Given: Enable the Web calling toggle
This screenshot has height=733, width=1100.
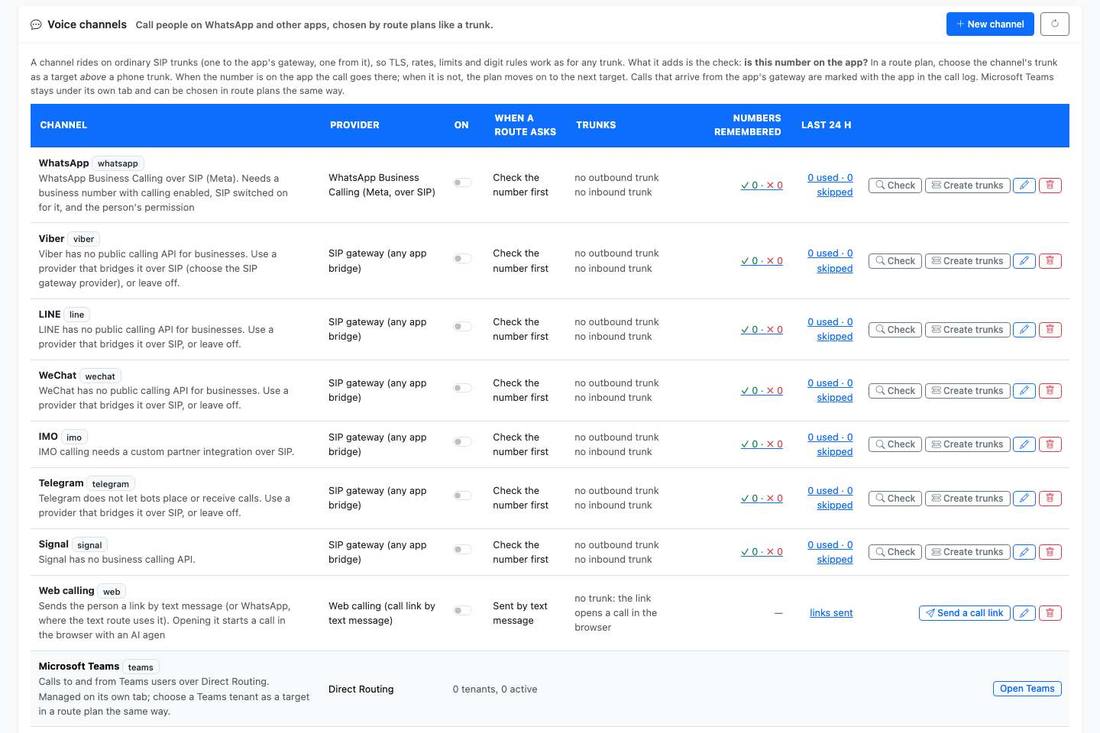Looking at the screenshot, I should pyautogui.click(x=462, y=611).
